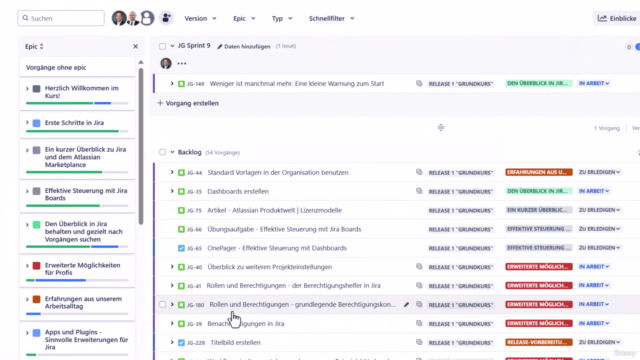The height and width of the screenshot is (360, 640).
Task: Open status dropdown for JG-66
Action: 599,229
